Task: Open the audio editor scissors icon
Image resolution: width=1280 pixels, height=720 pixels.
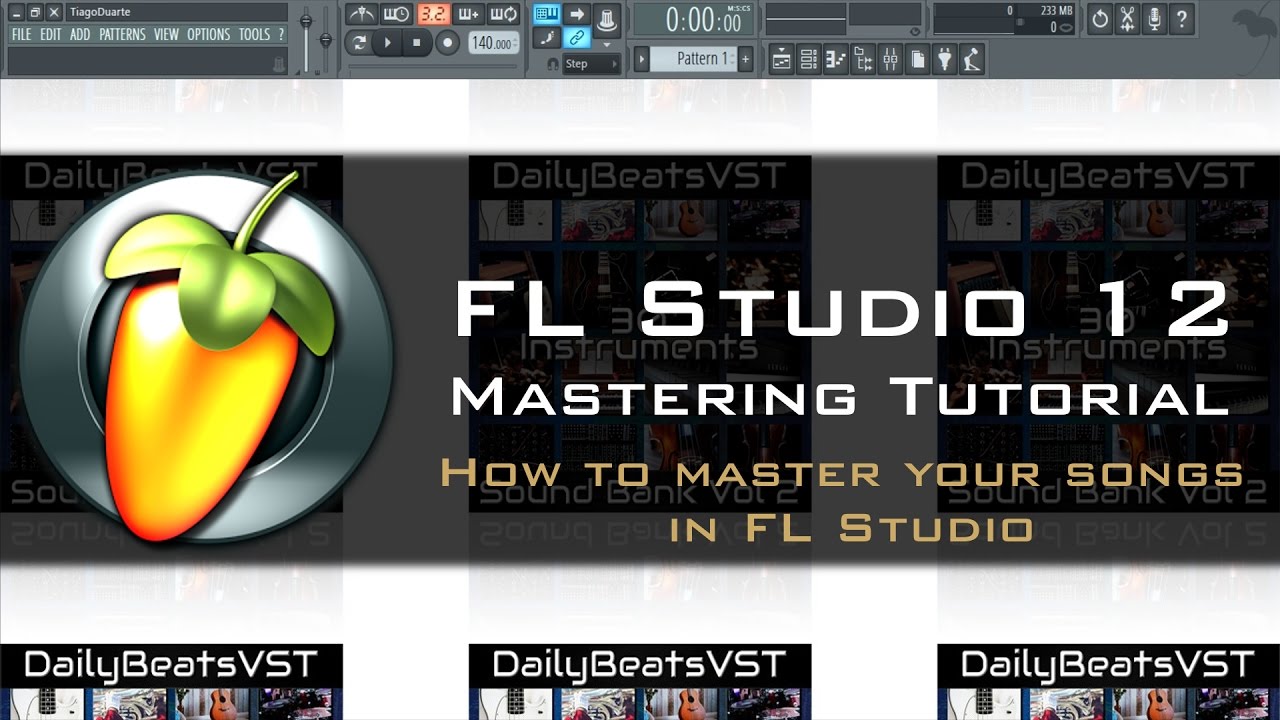Action: tap(1128, 19)
